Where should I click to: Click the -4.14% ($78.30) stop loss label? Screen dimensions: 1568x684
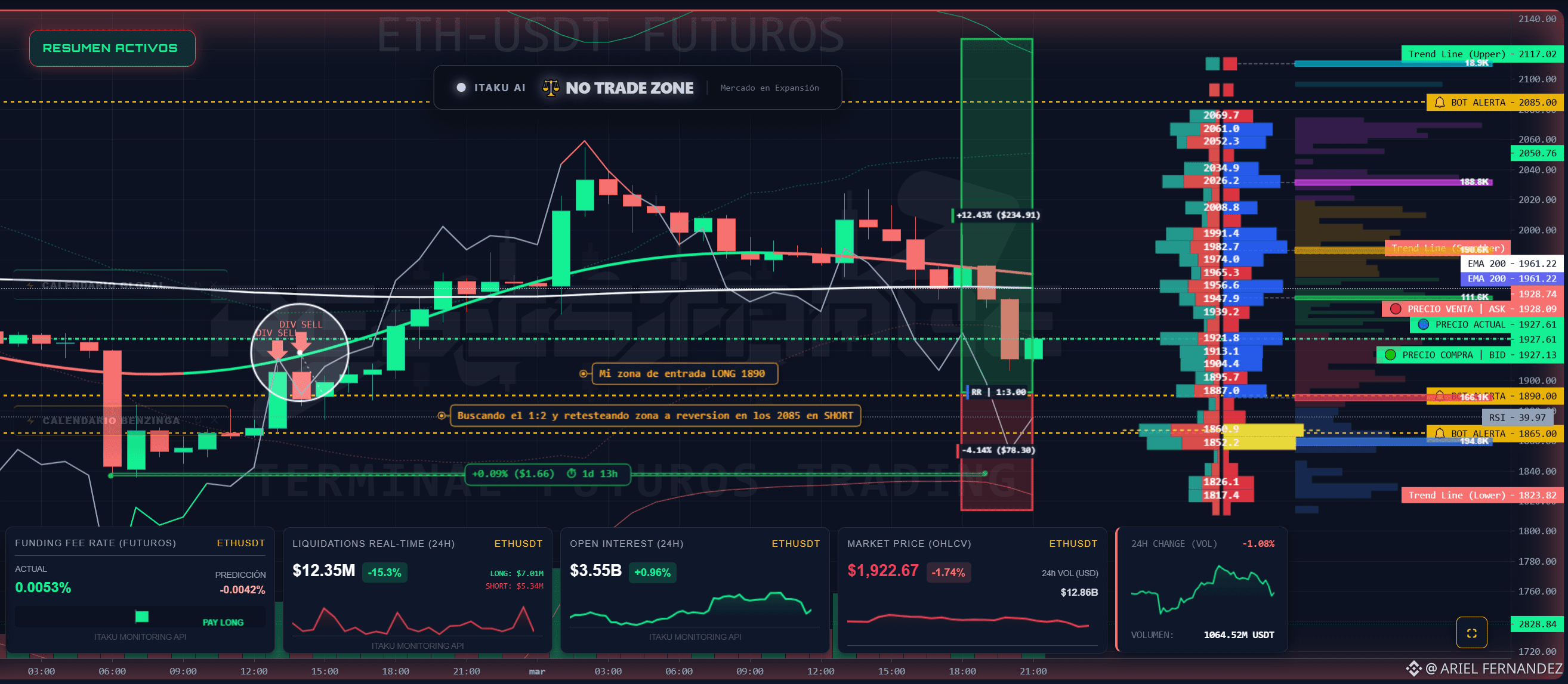[997, 450]
